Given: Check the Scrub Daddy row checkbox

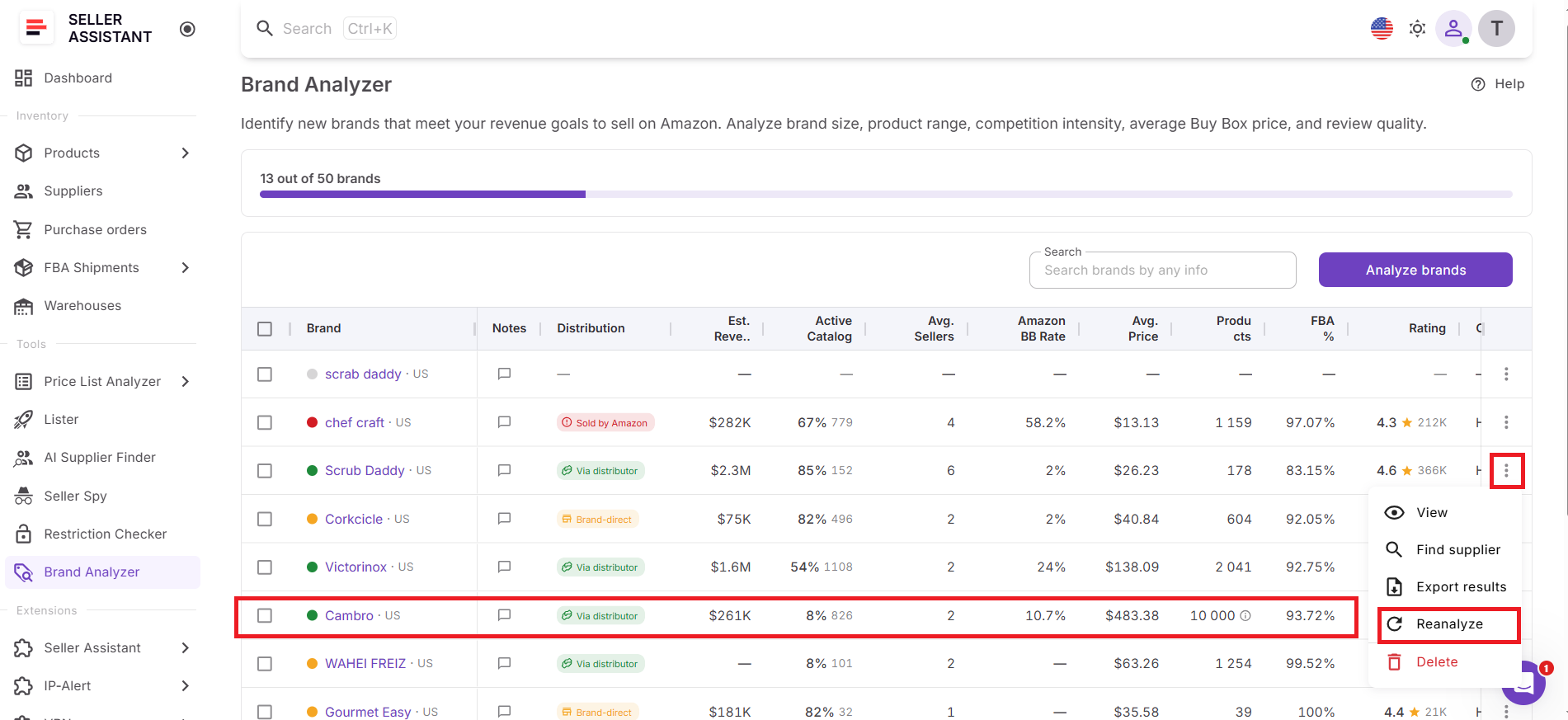Looking at the screenshot, I should [x=265, y=471].
